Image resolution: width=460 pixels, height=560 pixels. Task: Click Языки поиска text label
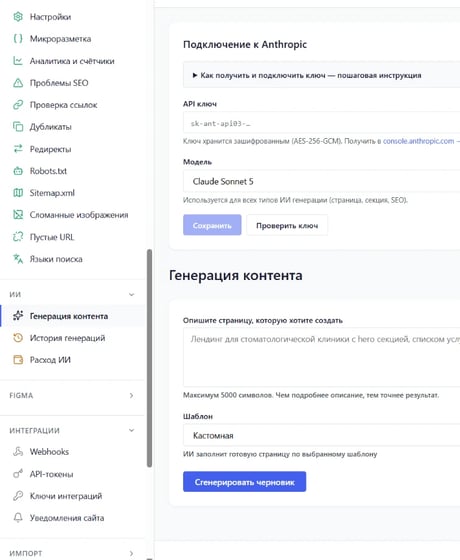point(56,259)
